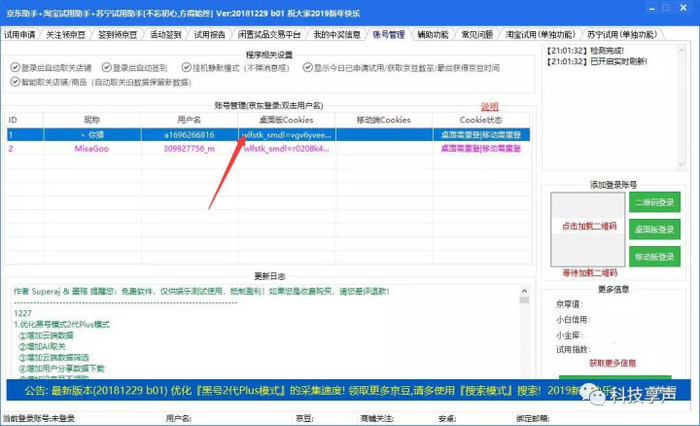Select the 账号管理 tab
700x426 pixels.
coord(389,34)
